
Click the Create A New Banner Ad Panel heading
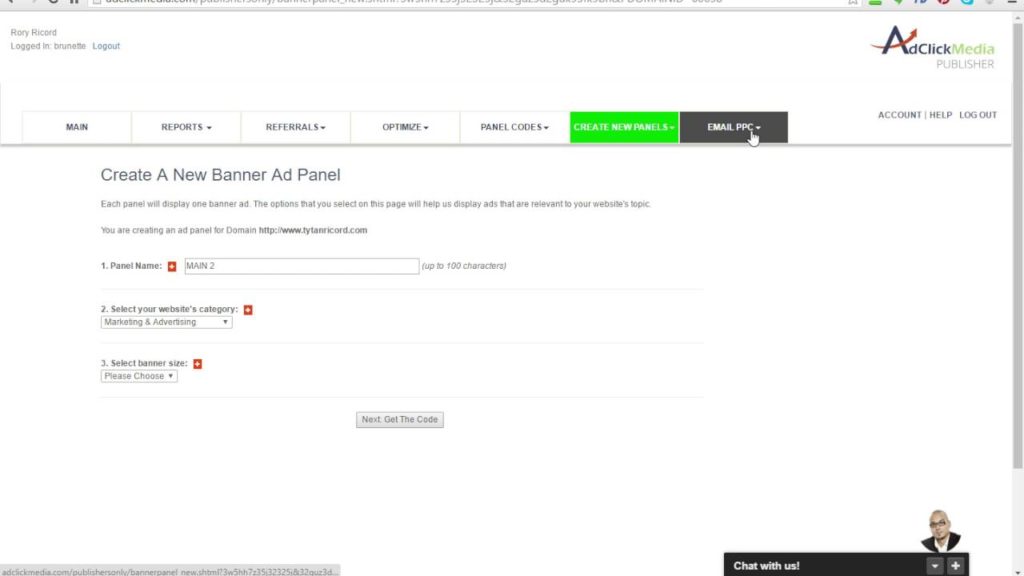pos(220,175)
